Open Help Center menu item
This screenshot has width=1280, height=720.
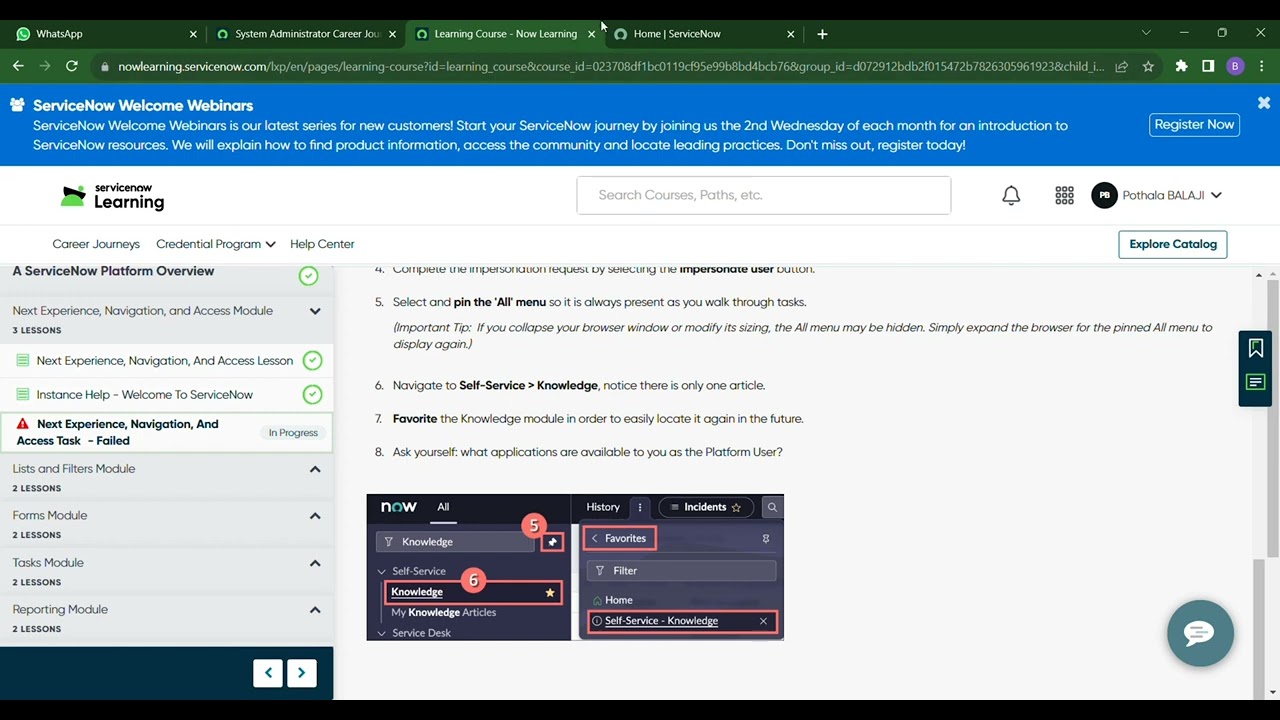click(322, 244)
